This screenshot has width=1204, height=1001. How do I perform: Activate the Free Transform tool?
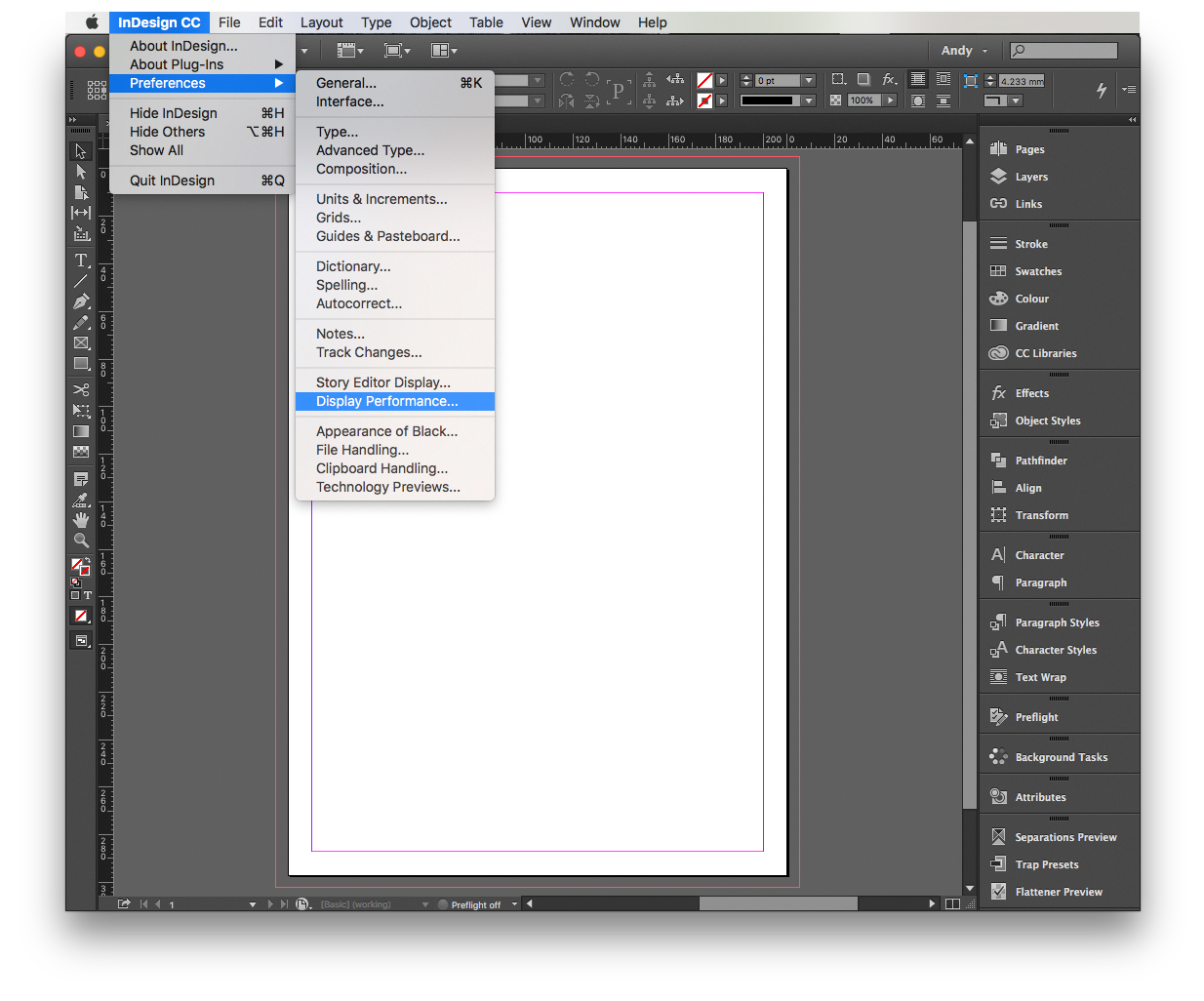point(81,411)
